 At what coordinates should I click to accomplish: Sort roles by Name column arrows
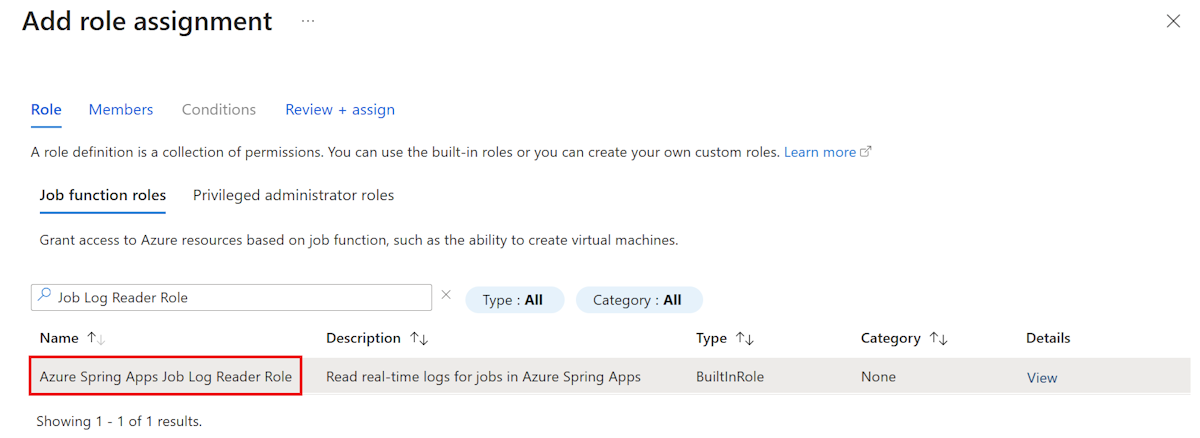tap(96, 338)
